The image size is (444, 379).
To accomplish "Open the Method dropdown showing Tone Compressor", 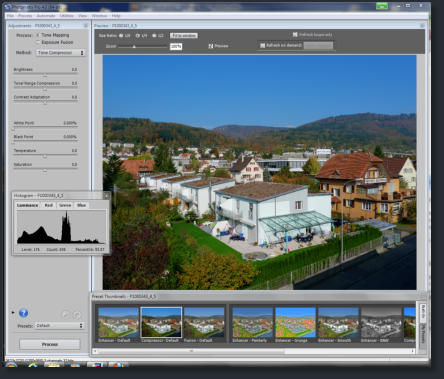I will 60,53.
